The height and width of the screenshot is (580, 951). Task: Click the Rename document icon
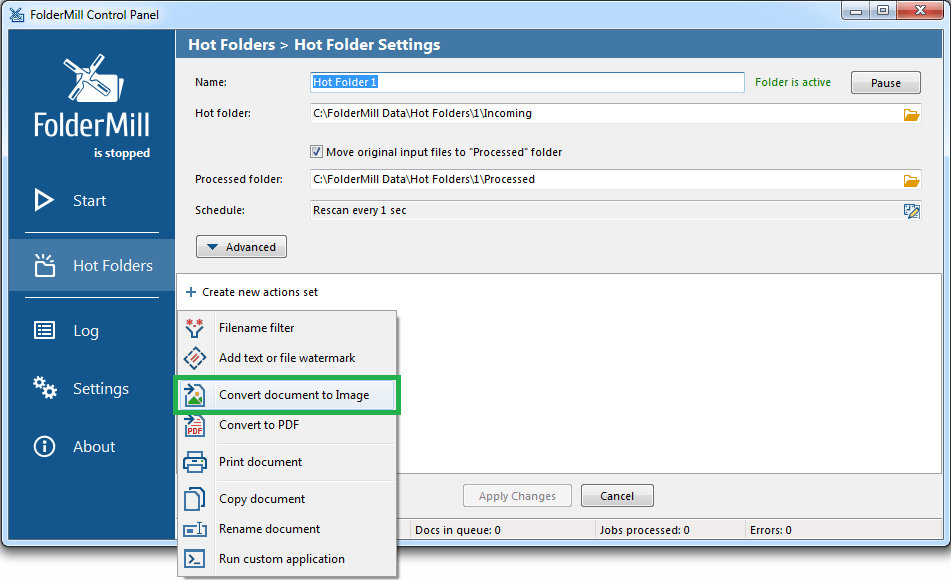click(195, 529)
